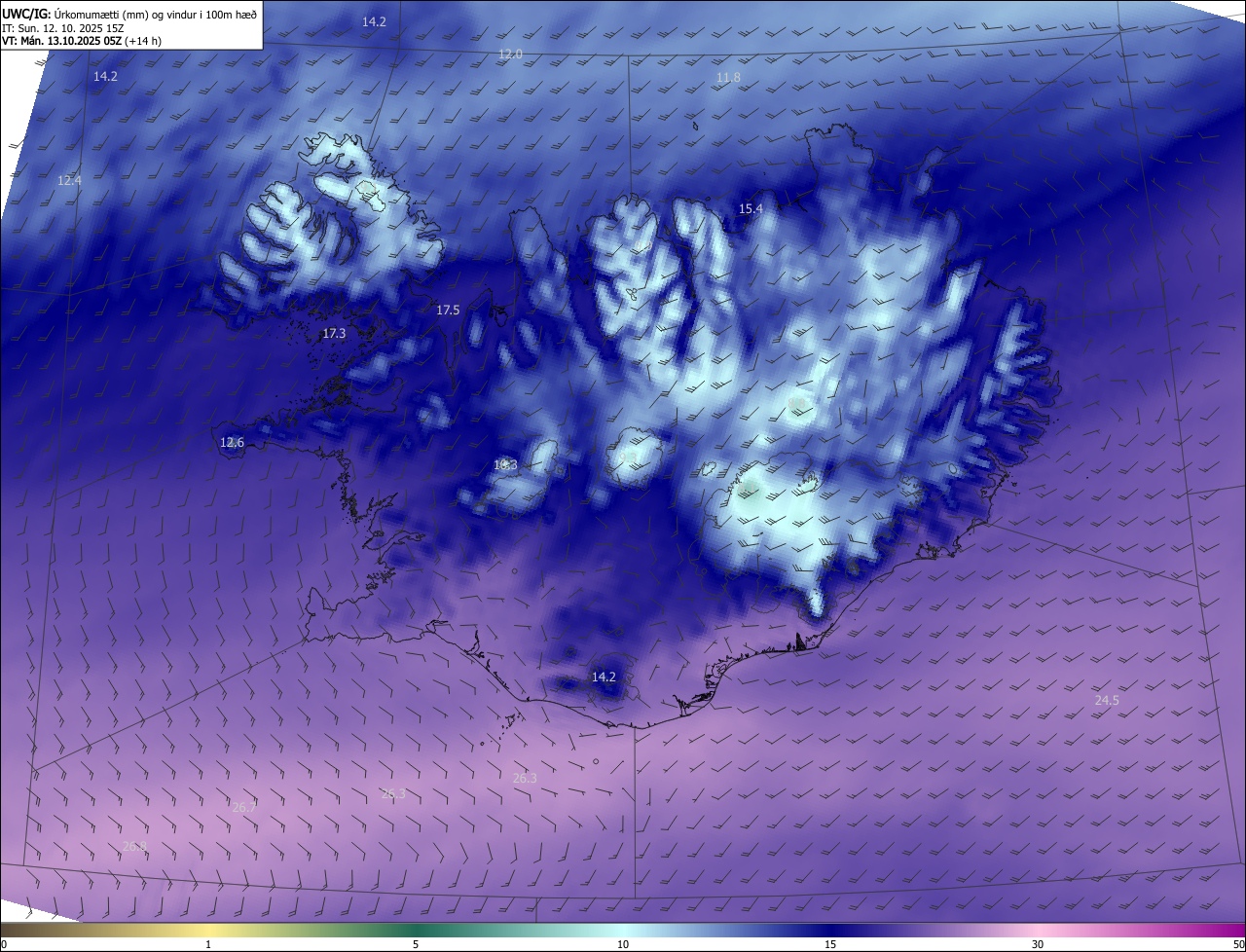This screenshot has height=952, width=1246.
Task: Click the 26.7 value on the map
Action: (244, 807)
